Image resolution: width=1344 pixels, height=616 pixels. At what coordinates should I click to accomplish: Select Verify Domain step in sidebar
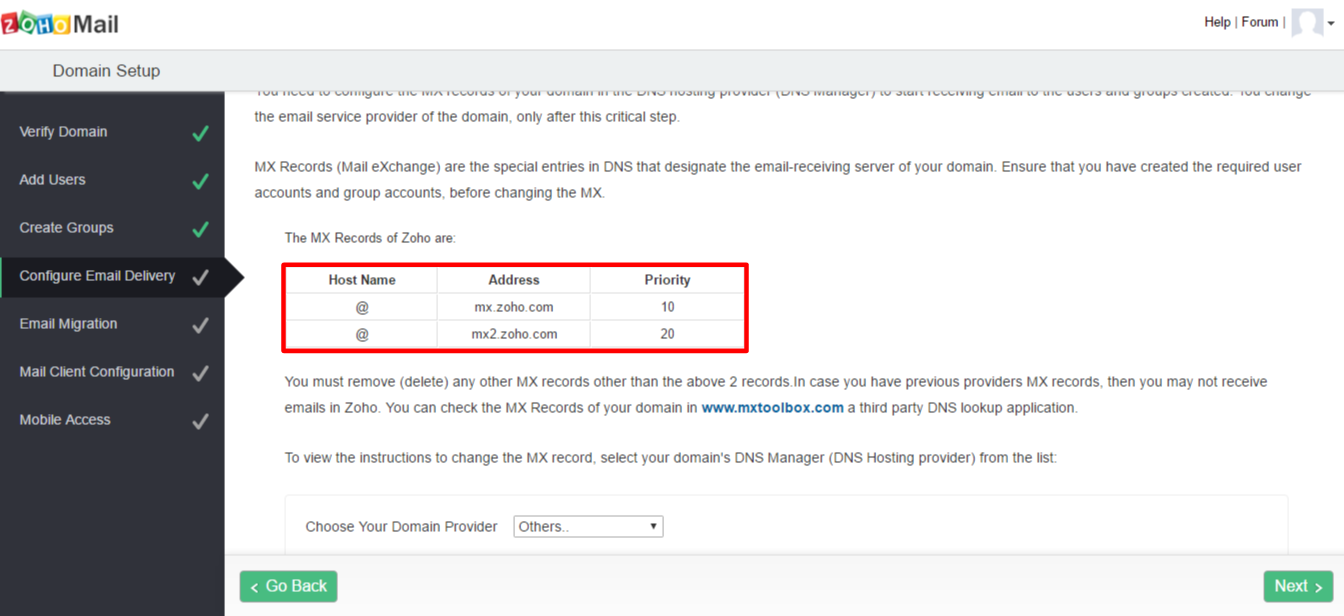coord(63,132)
